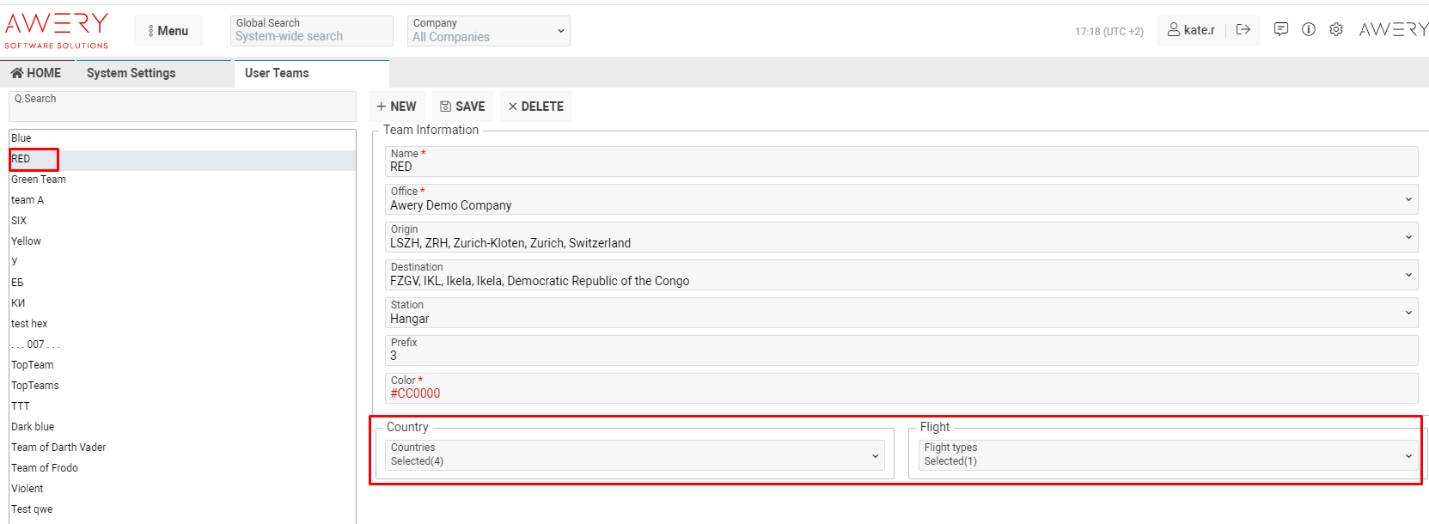Click the info circle icon
The image size is (1429, 524).
1308,30
